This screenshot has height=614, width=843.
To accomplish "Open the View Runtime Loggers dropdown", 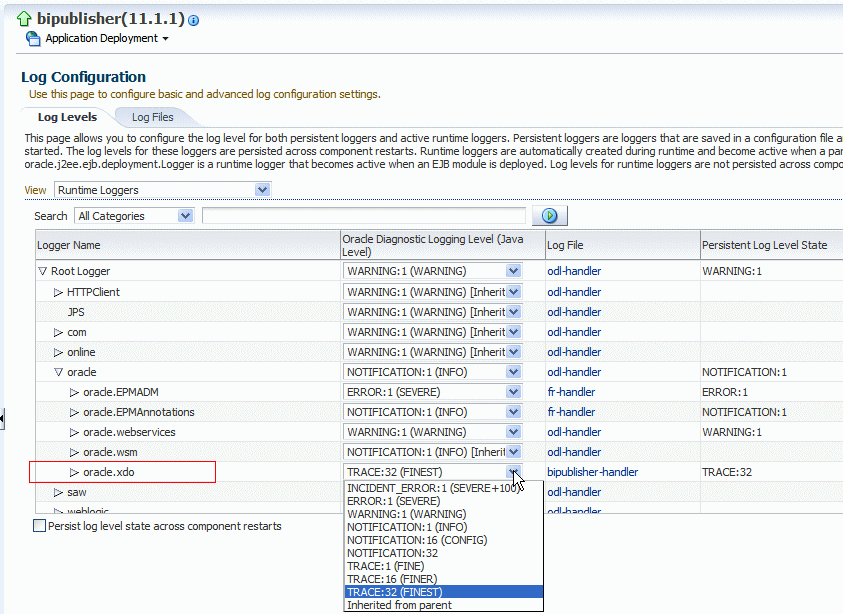I will click(x=162, y=190).
